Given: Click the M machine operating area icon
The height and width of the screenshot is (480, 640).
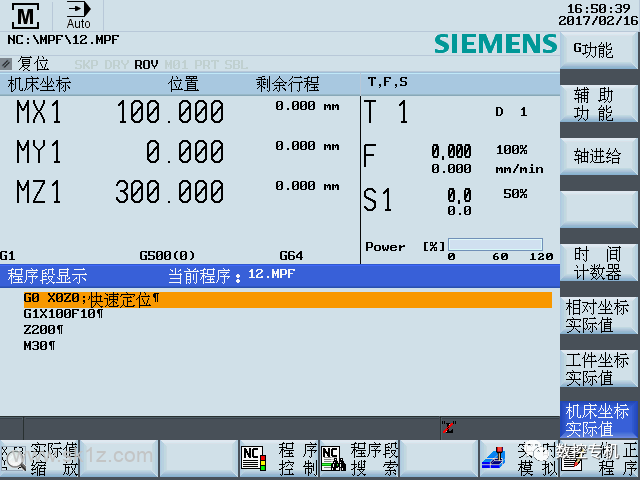Looking at the screenshot, I should [x=25, y=16].
